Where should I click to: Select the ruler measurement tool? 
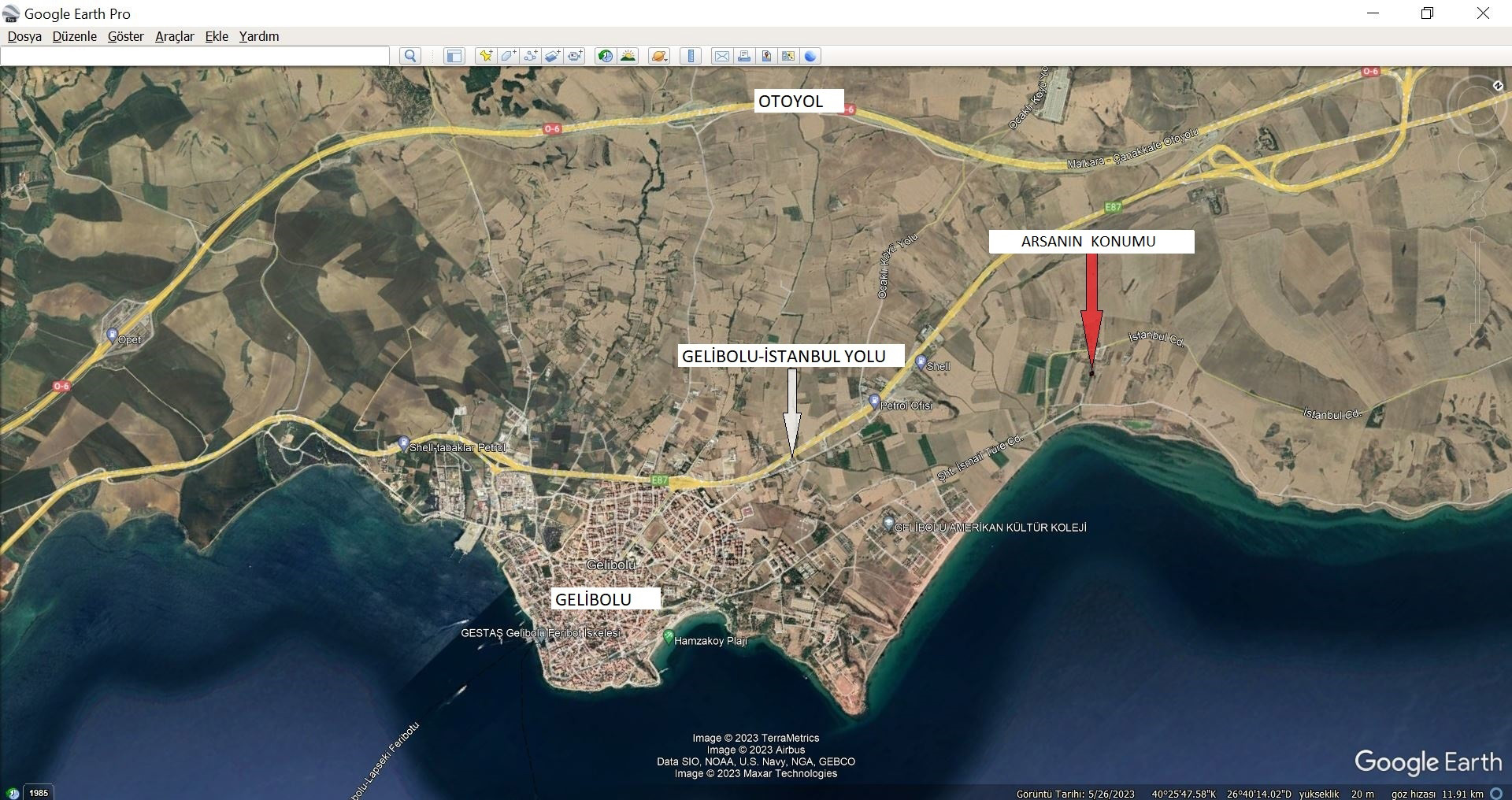691,56
